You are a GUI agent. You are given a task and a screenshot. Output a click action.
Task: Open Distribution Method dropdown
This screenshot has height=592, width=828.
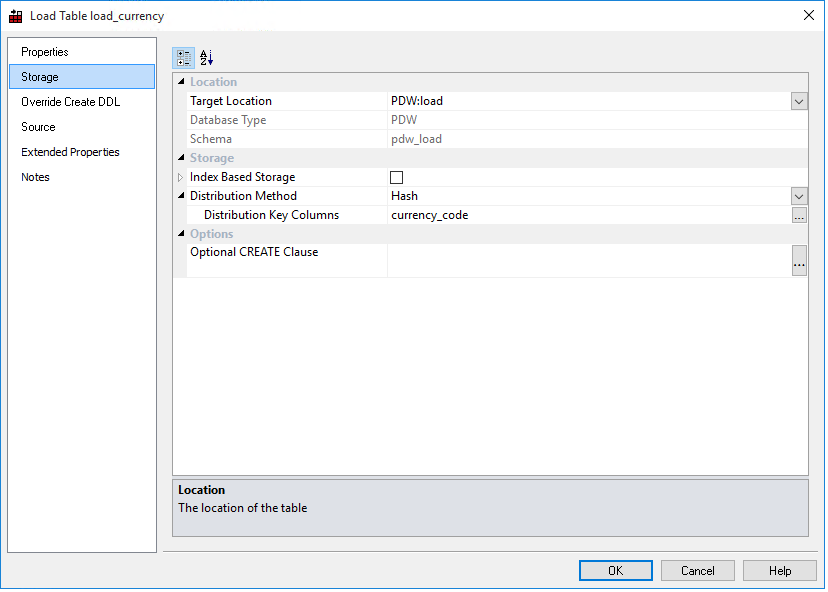tap(799, 196)
